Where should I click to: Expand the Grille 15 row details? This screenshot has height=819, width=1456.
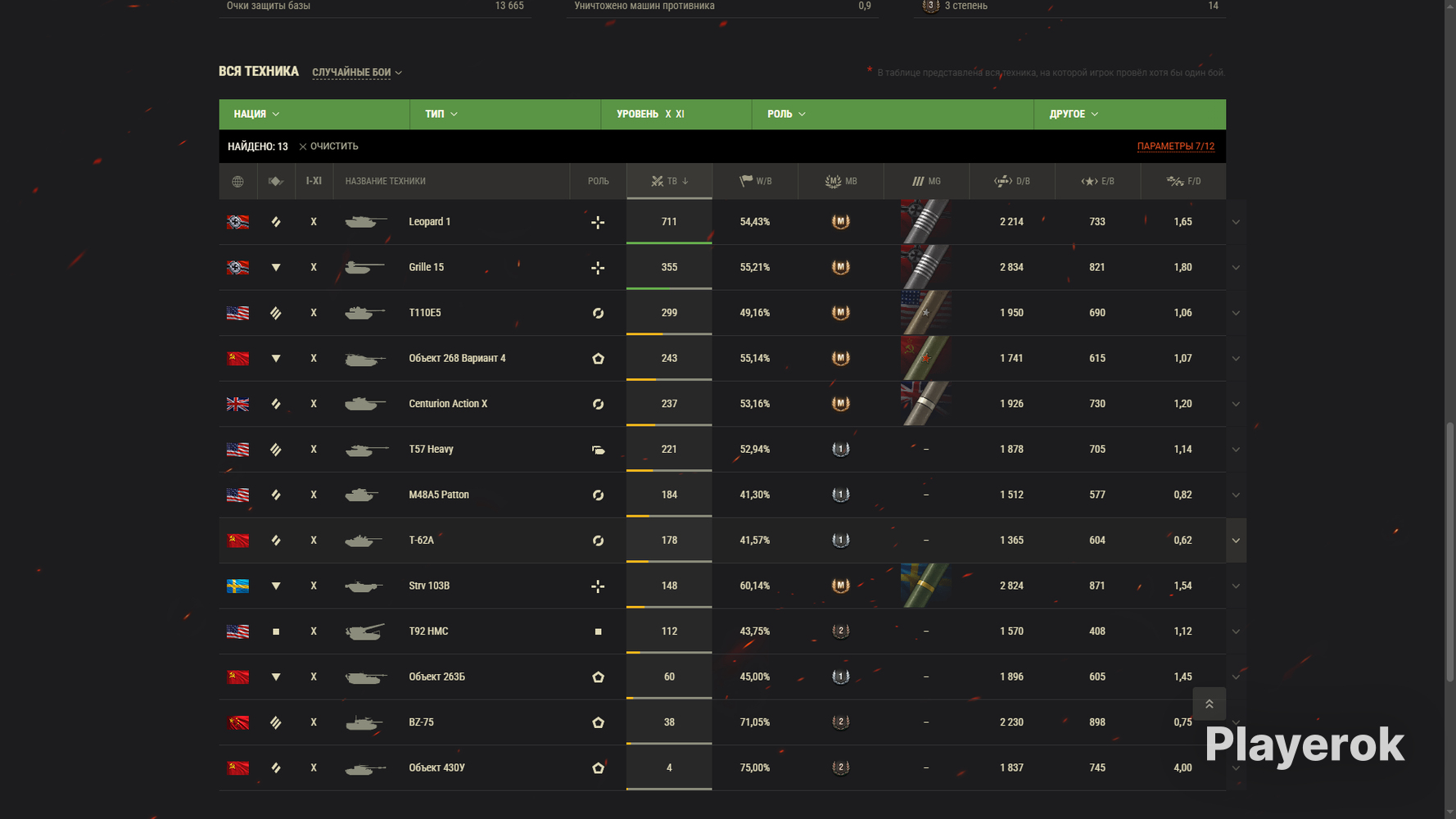[1236, 268]
